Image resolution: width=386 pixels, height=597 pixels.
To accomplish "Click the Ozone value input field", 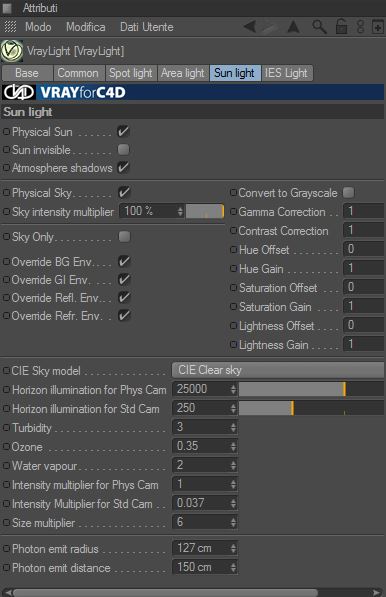I will [x=201, y=446].
